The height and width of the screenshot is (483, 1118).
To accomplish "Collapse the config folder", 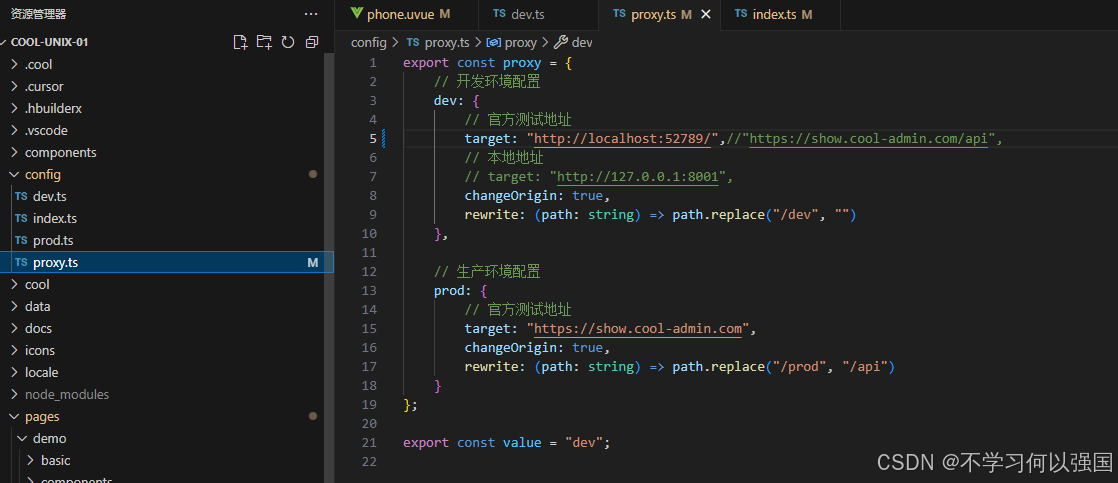I will [x=167, y=174].
